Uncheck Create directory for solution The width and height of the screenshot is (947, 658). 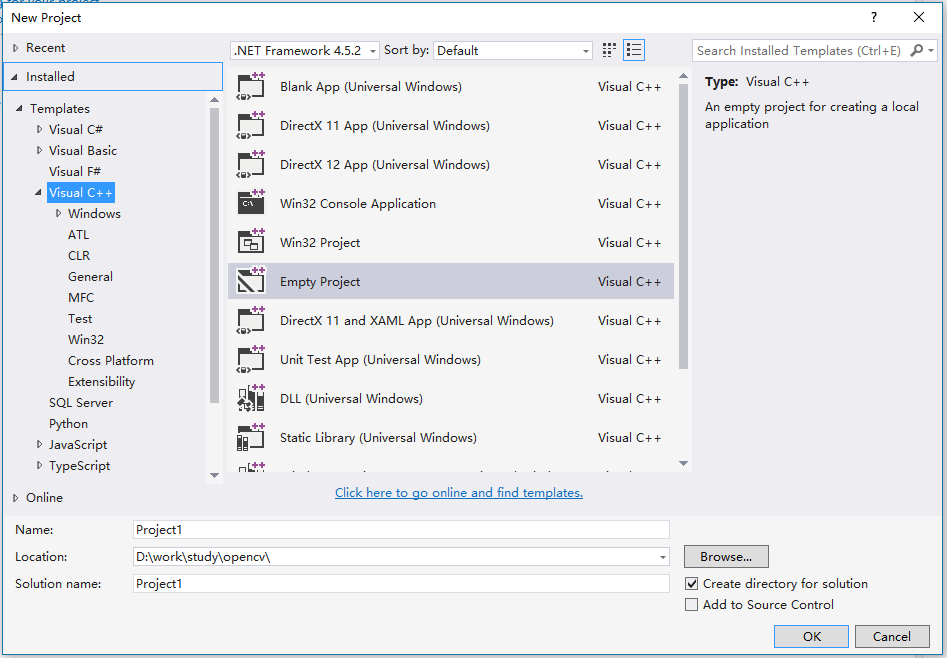click(692, 584)
